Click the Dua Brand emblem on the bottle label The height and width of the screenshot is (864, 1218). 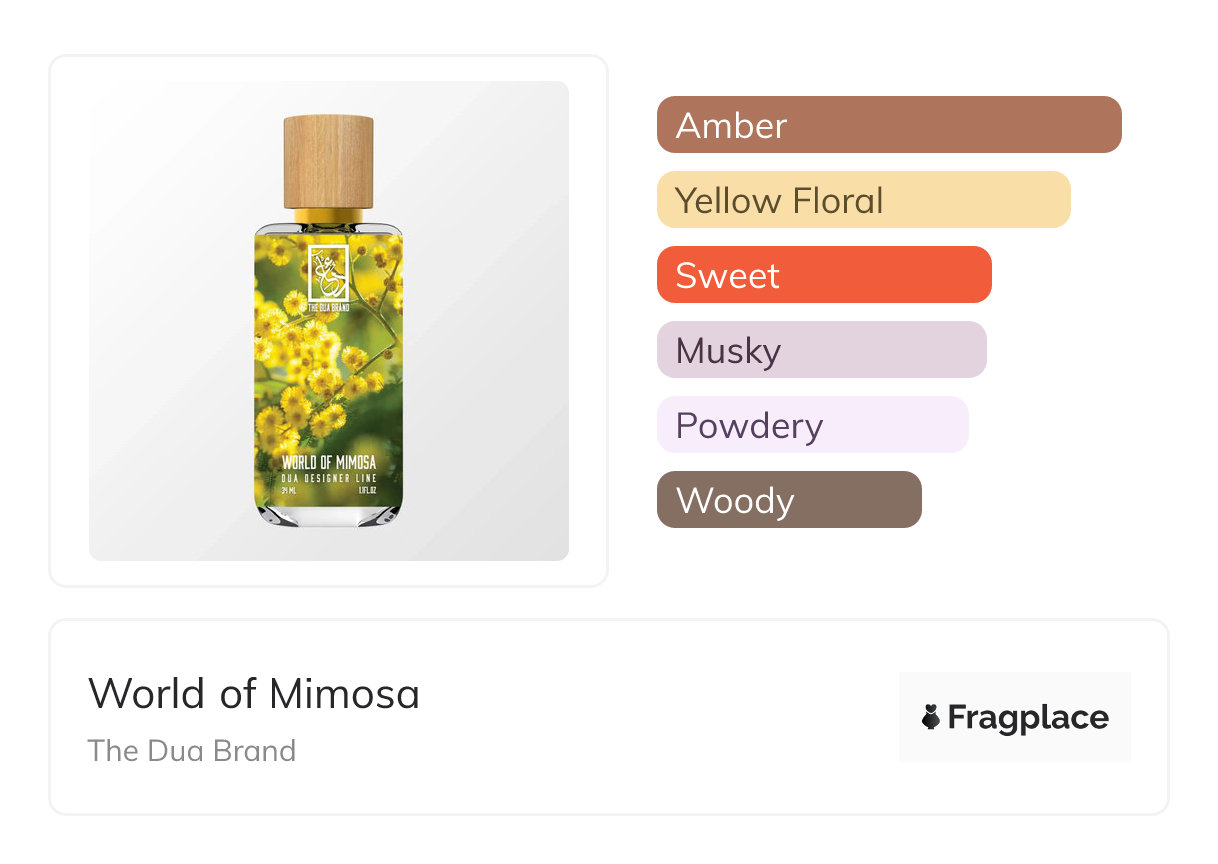[328, 270]
